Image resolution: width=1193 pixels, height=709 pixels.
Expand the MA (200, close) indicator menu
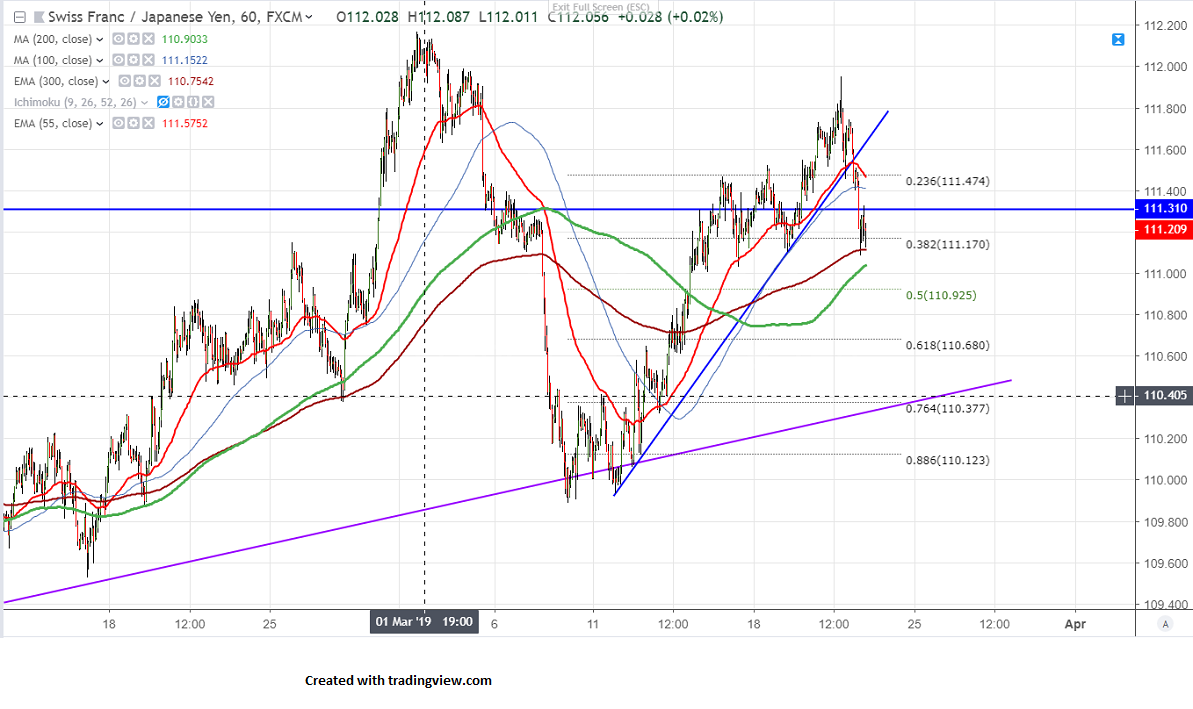100,40
